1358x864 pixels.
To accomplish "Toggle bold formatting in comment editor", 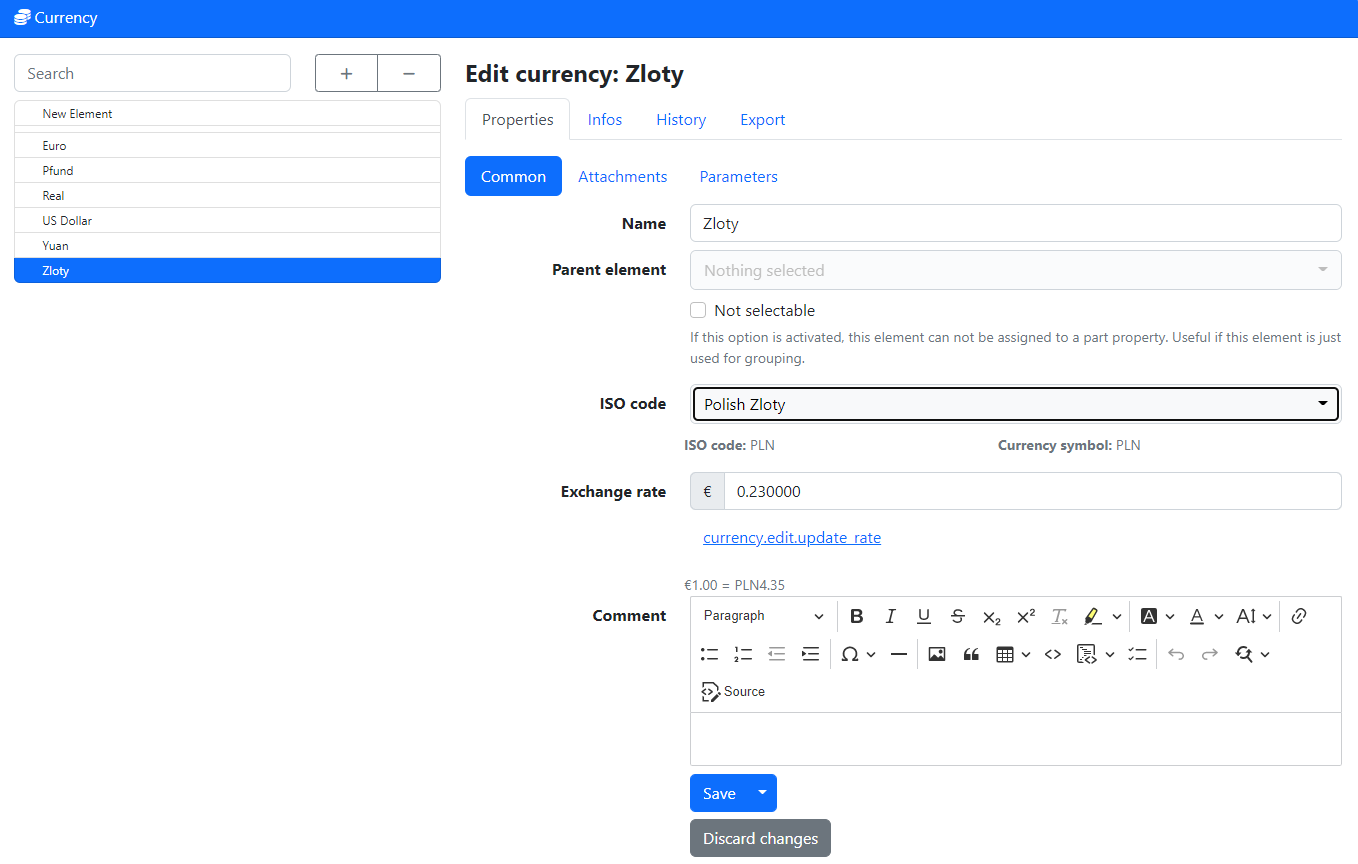I will (x=856, y=616).
